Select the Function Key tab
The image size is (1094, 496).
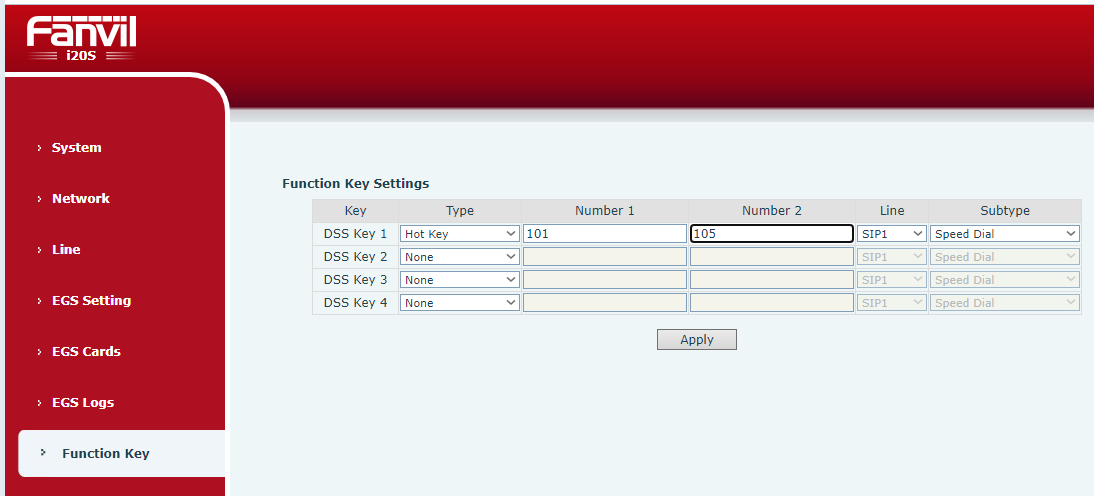click(105, 454)
